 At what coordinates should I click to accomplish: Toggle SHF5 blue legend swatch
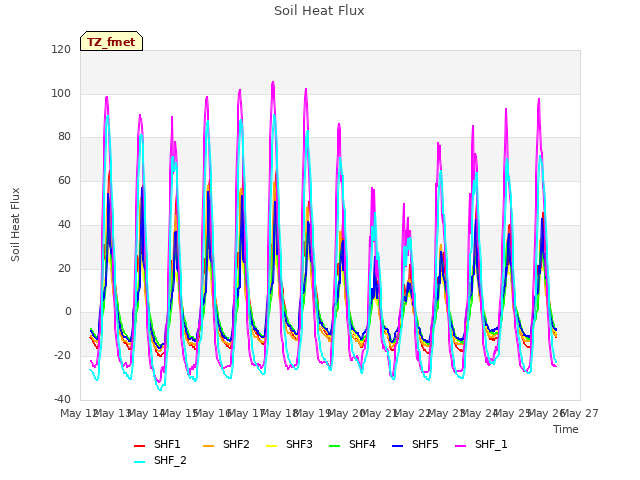pyautogui.click(x=398, y=446)
